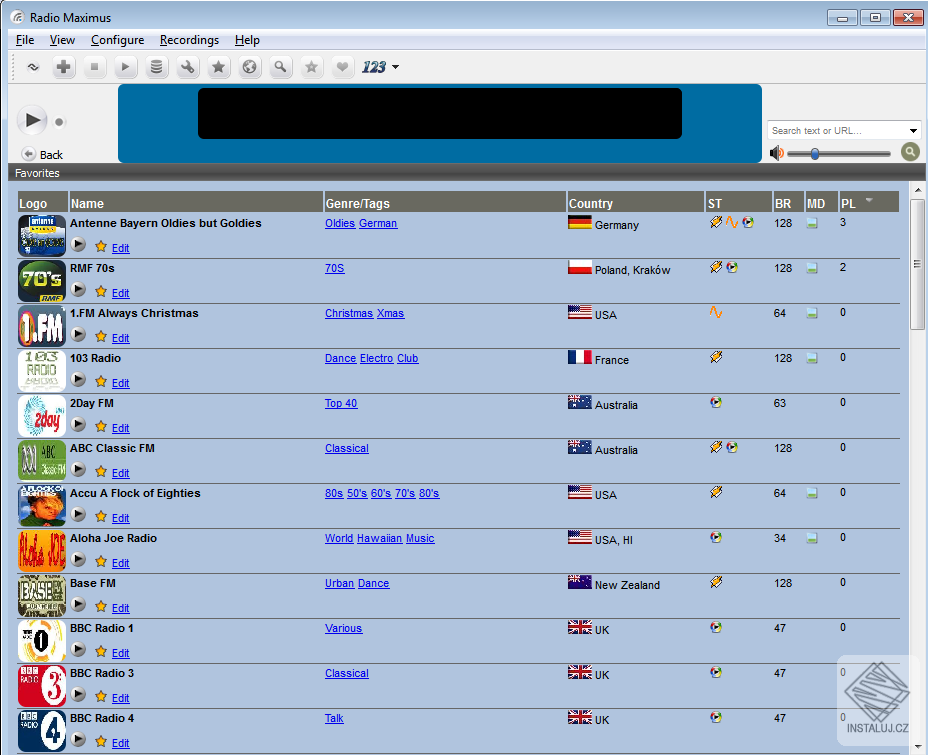The height and width of the screenshot is (755, 928).
Task: Click the volume slider handle
Action: pyautogui.click(x=815, y=154)
